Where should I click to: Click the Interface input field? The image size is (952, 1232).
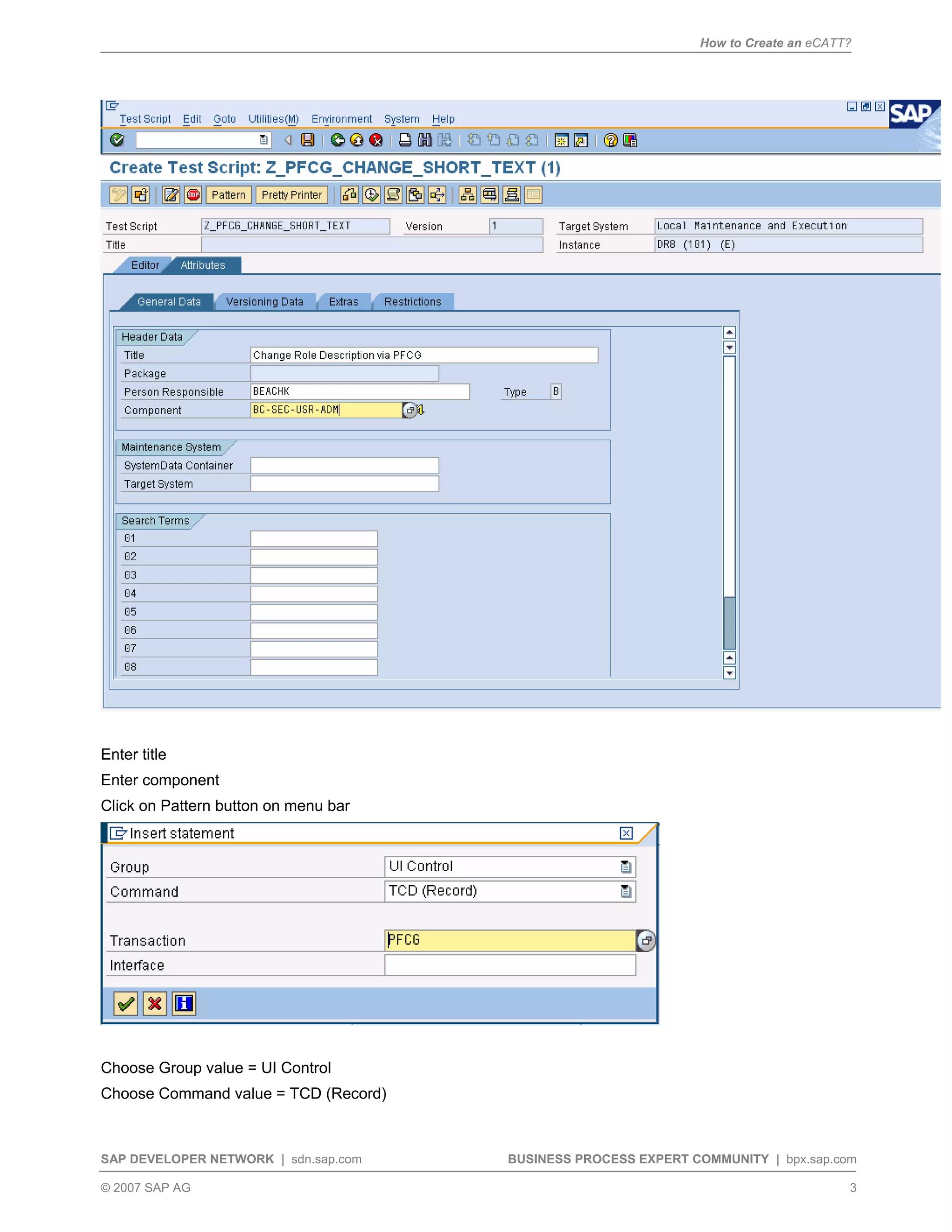click(510, 965)
